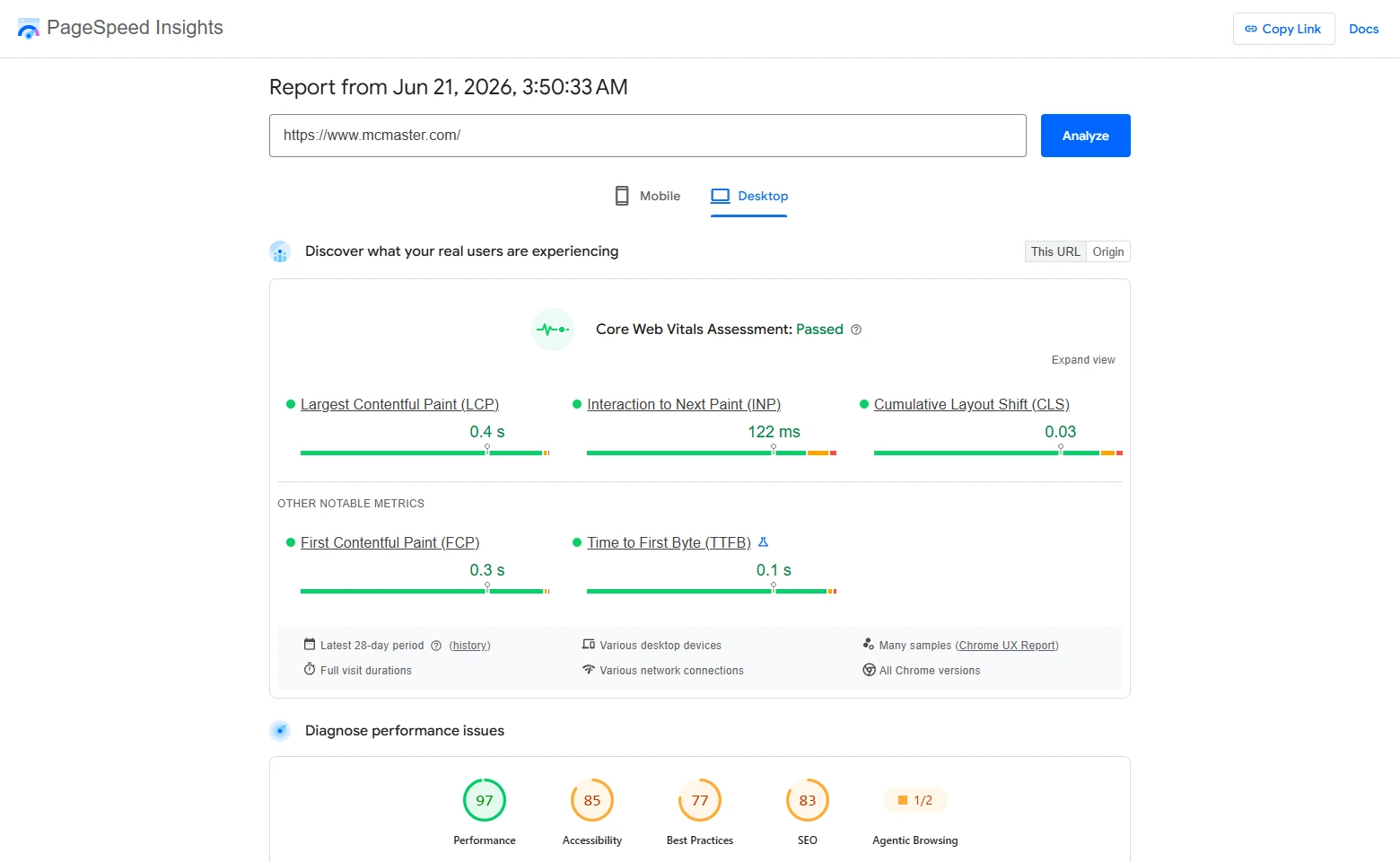Open Time to First Byte (TTFB) link
The image size is (1400, 862).
pyautogui.click(x=669, y=542)
